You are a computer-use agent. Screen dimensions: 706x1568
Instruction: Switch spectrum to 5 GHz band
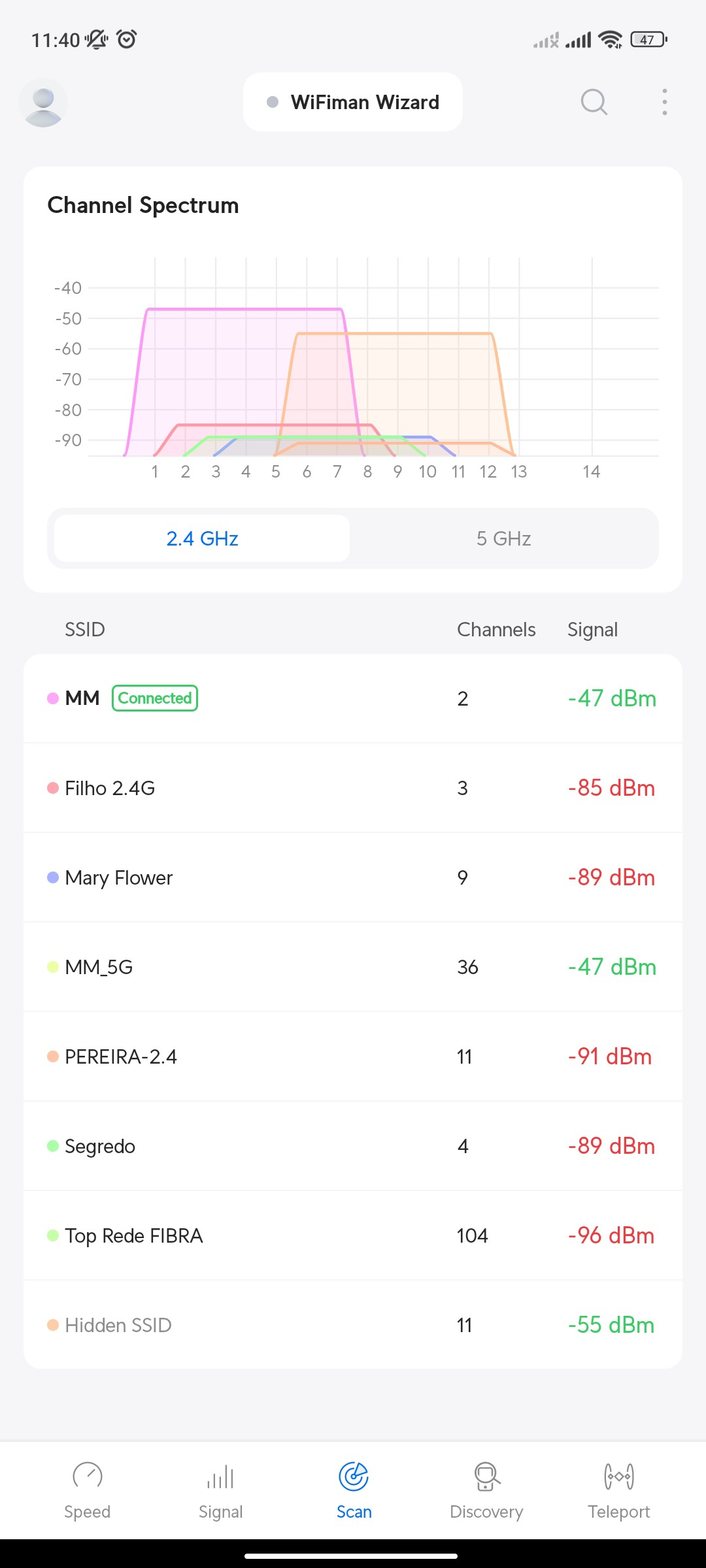503,538
